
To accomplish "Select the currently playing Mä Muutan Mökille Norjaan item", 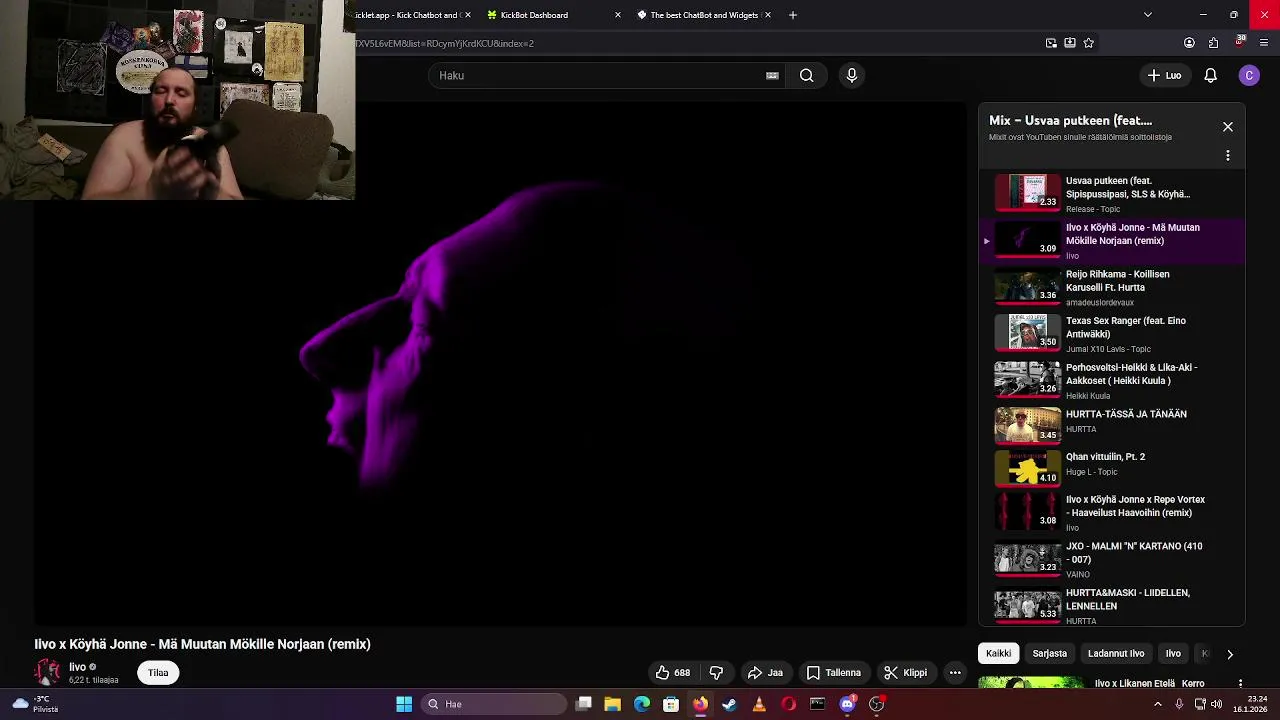I will pos(1112,240).
